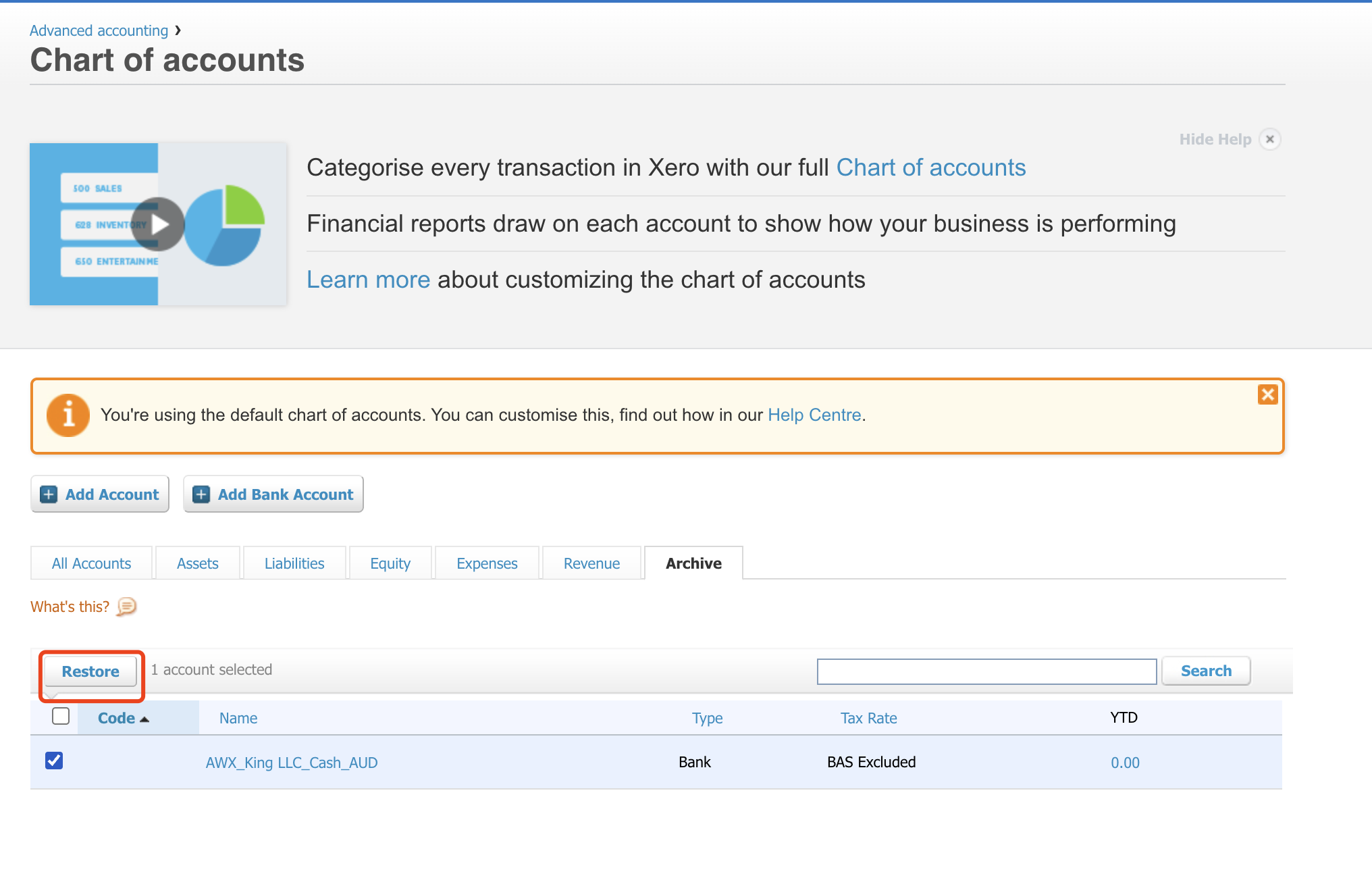Open the Liabilities tab

coord(294,563)
